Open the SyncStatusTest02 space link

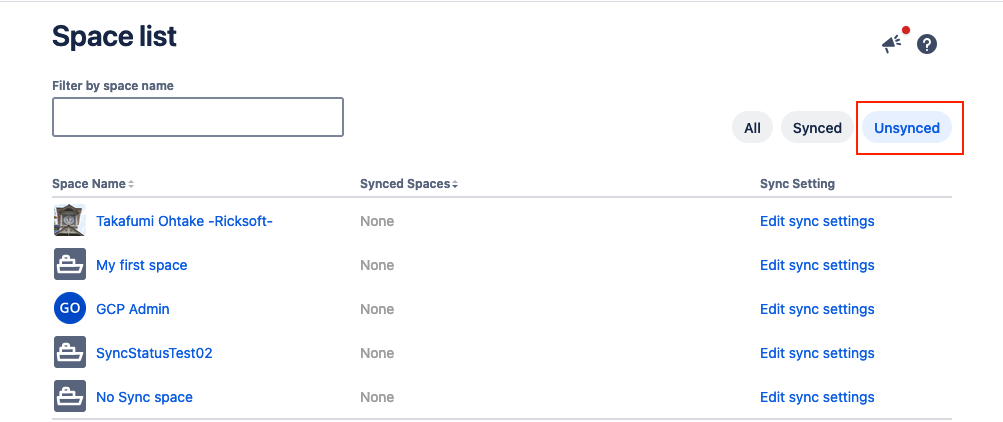[x=154, y=353]
